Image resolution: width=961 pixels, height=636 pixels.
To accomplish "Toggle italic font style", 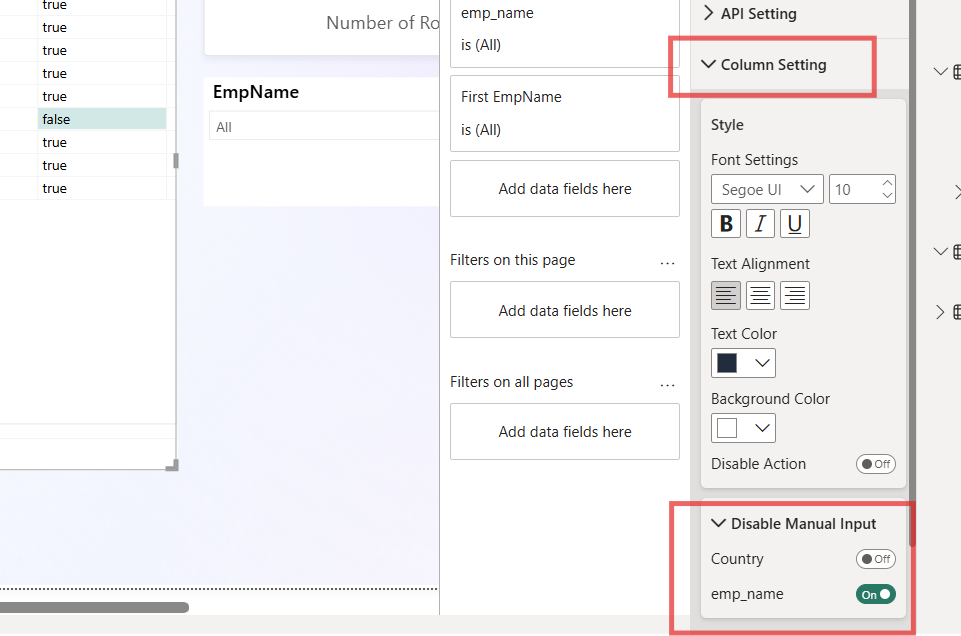I will 760,224.
